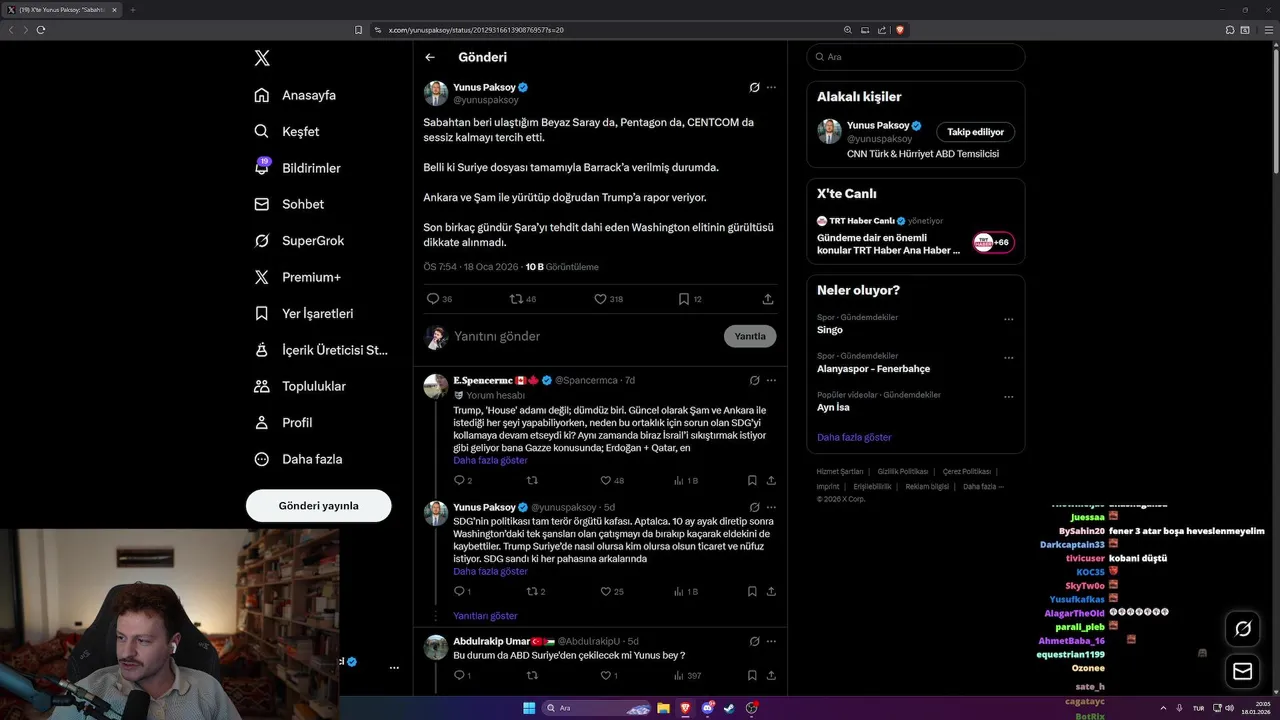The width and height of the screenshot is (1280, 720).
Task: Click Yanıtları göster link
Action: (x=485, y=616)
